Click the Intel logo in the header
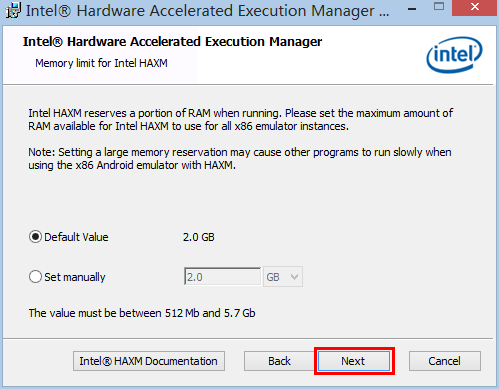This screenshot has width=499, height=389. [x=454, y=54]
